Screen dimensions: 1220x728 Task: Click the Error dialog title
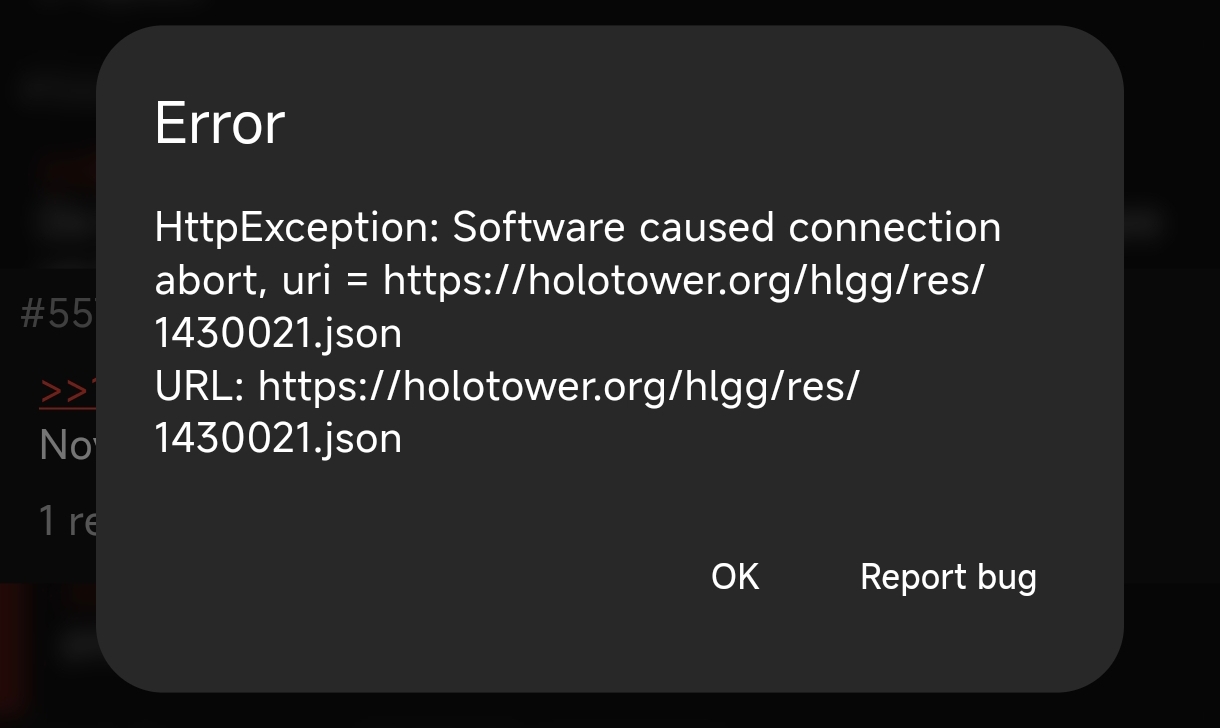pos(220,124)
